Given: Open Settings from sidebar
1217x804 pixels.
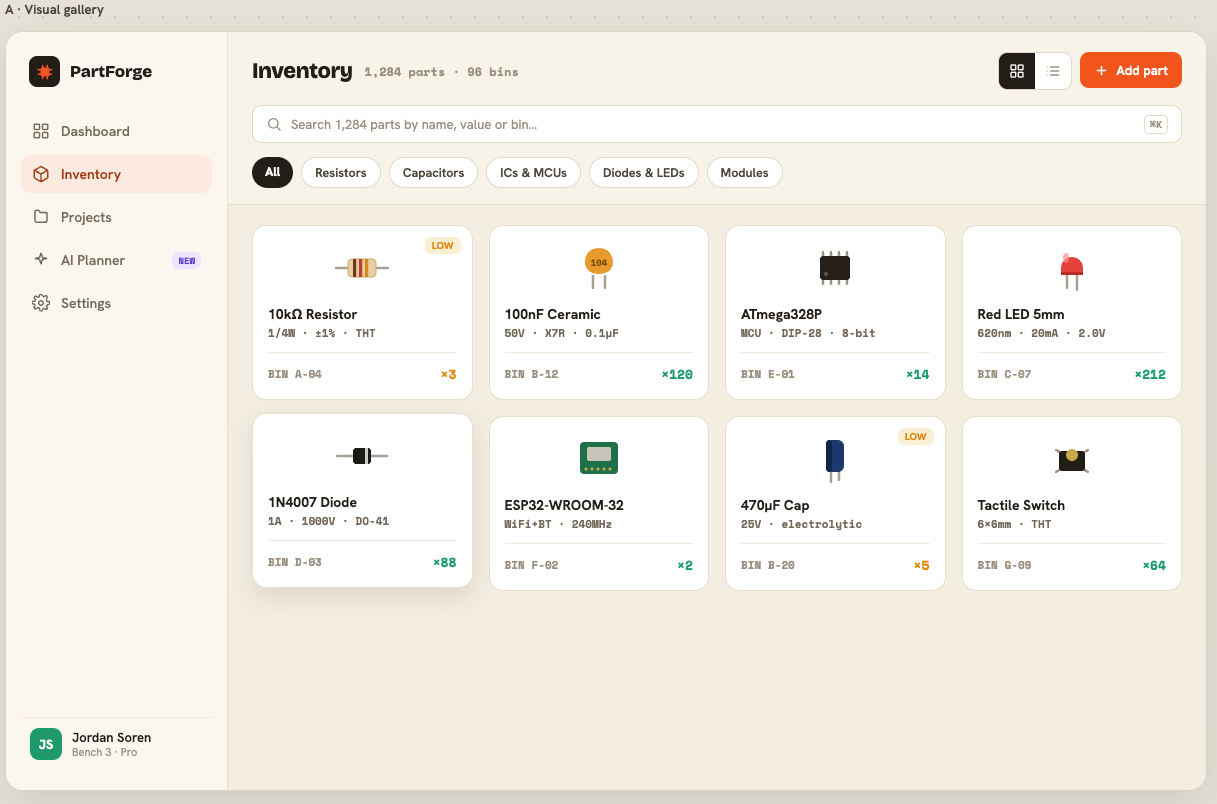Looking at the screenshot, I should pyautogui.click(x=116, y=303).
